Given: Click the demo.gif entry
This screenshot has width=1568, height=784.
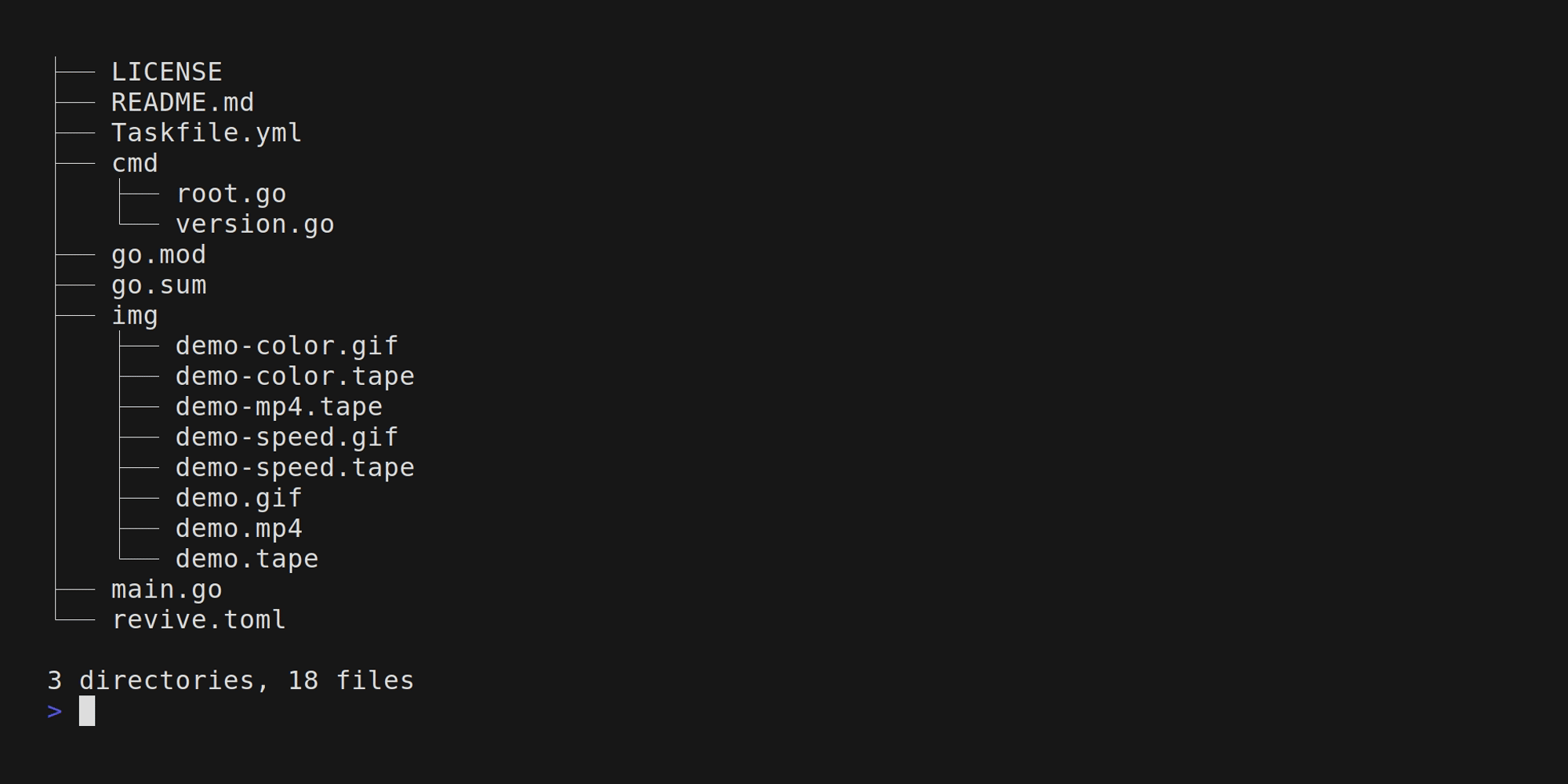Looking at the screenshot, I should [238, 499].
